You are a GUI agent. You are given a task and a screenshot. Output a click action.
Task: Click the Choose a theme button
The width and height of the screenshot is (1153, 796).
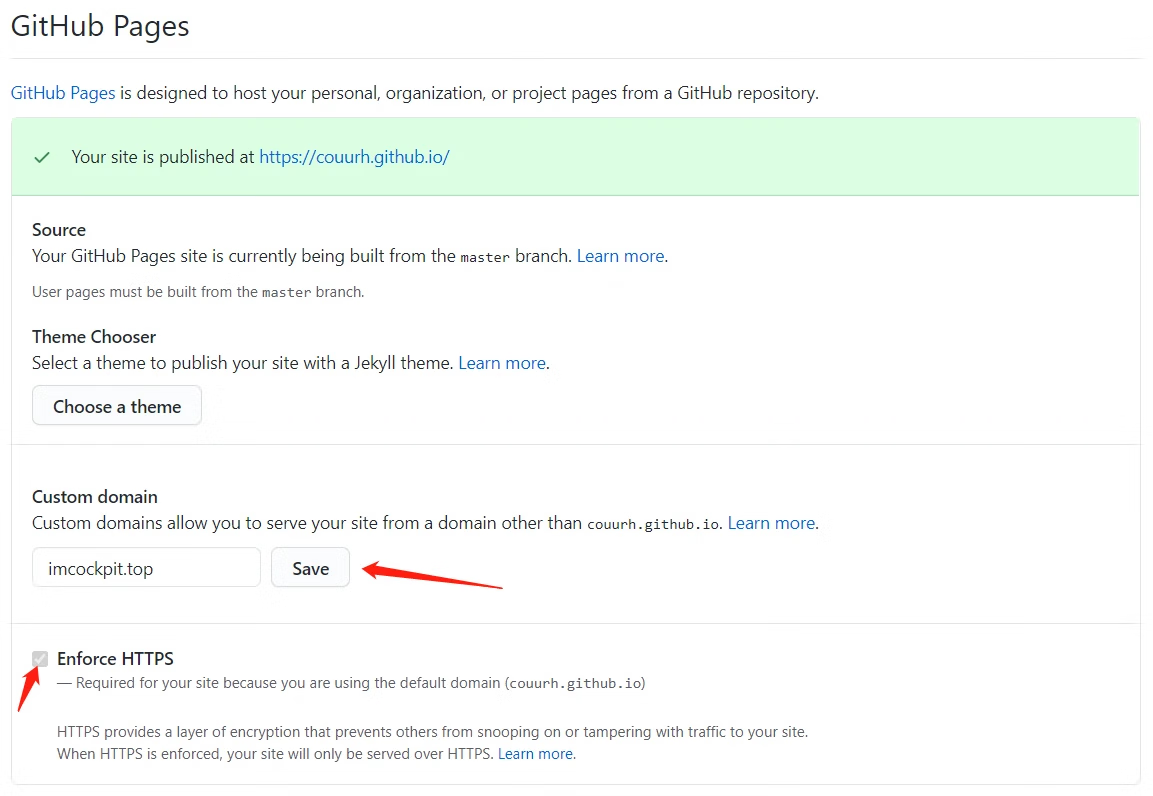[117, 406]
